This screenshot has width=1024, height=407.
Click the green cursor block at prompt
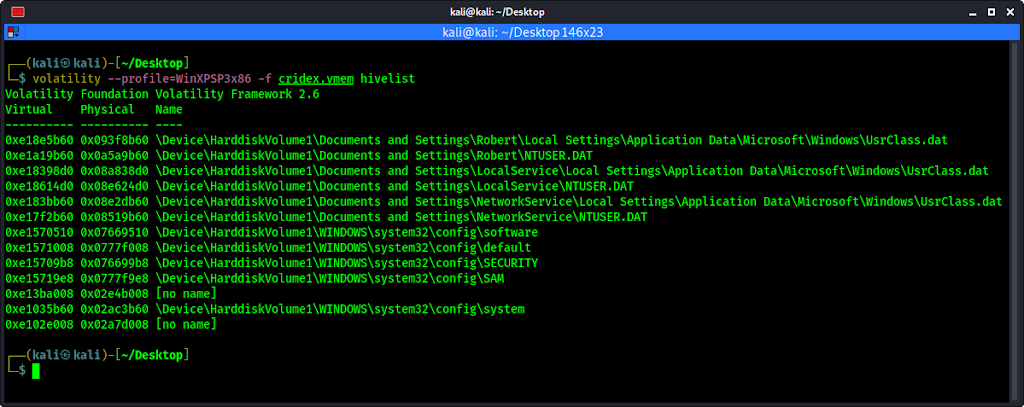[x=36, y=371]
